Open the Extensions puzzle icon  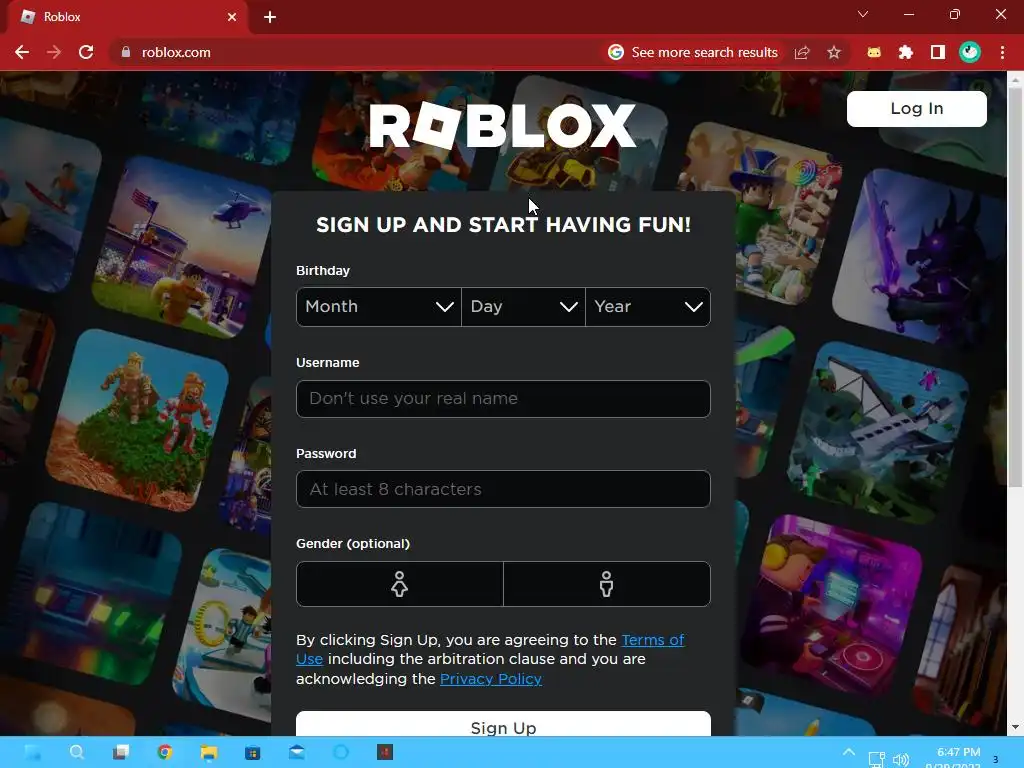(x=906, y=52)
